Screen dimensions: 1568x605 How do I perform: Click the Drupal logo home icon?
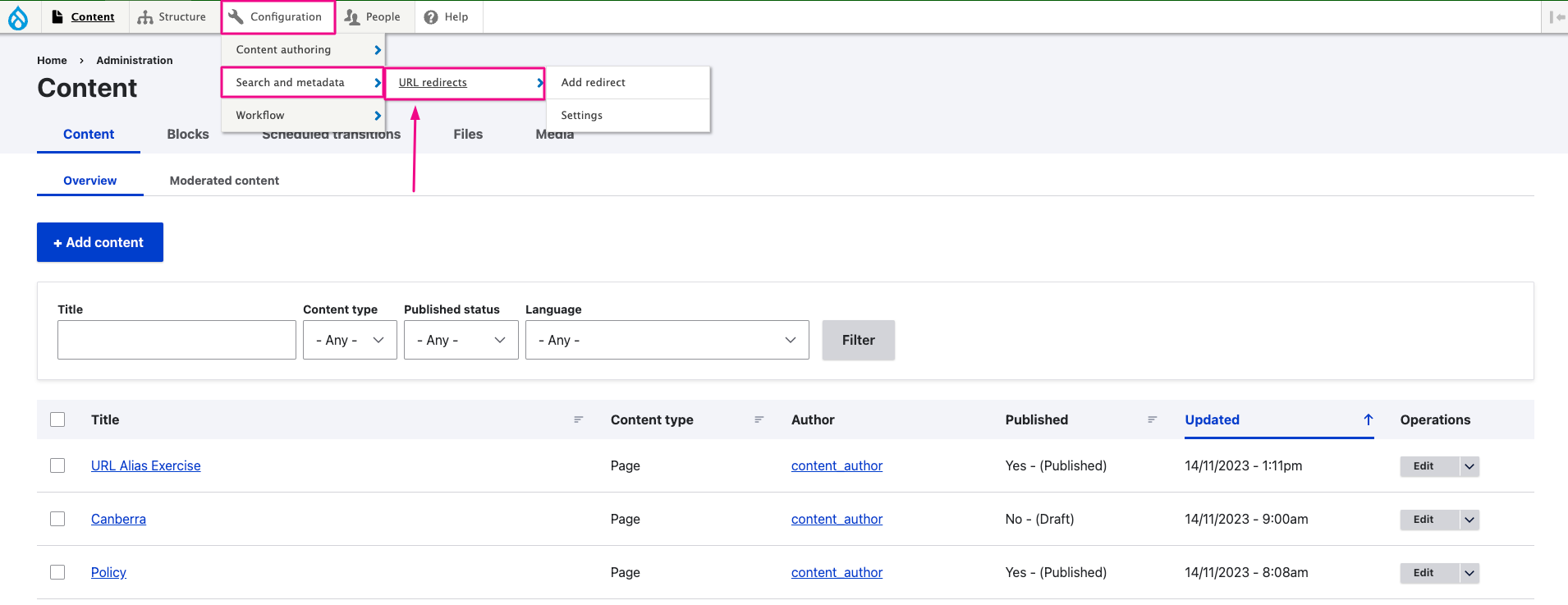(18, 17)
